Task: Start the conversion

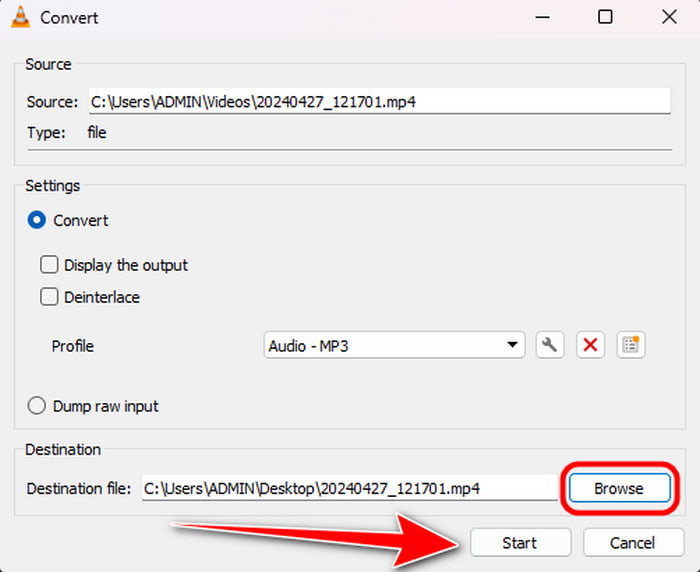Action: coord(521,543)
